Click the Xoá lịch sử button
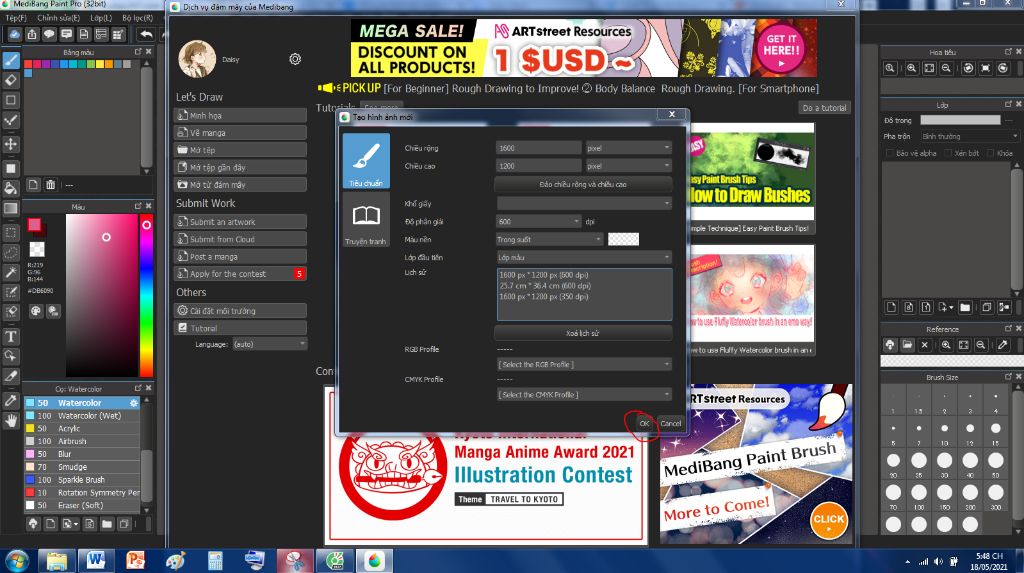Viewport: 1024px width, 573px height. [583, 333]
